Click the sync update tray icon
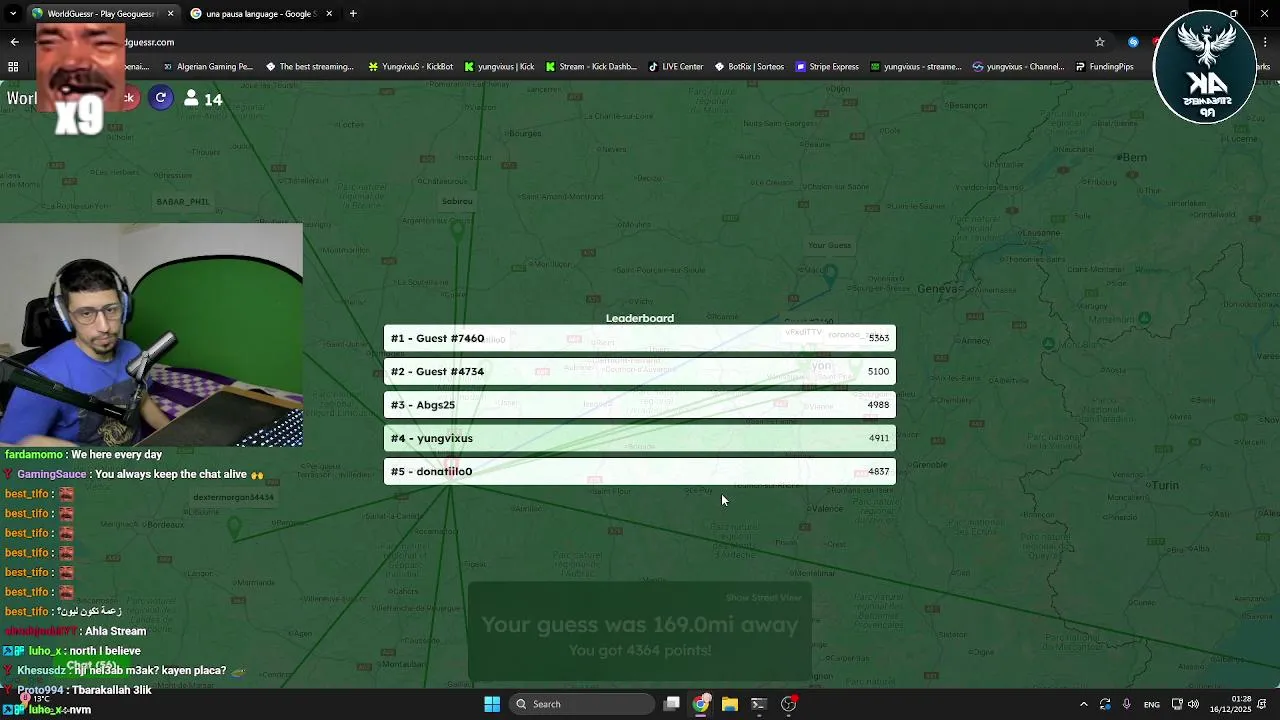 [1105, 704]
